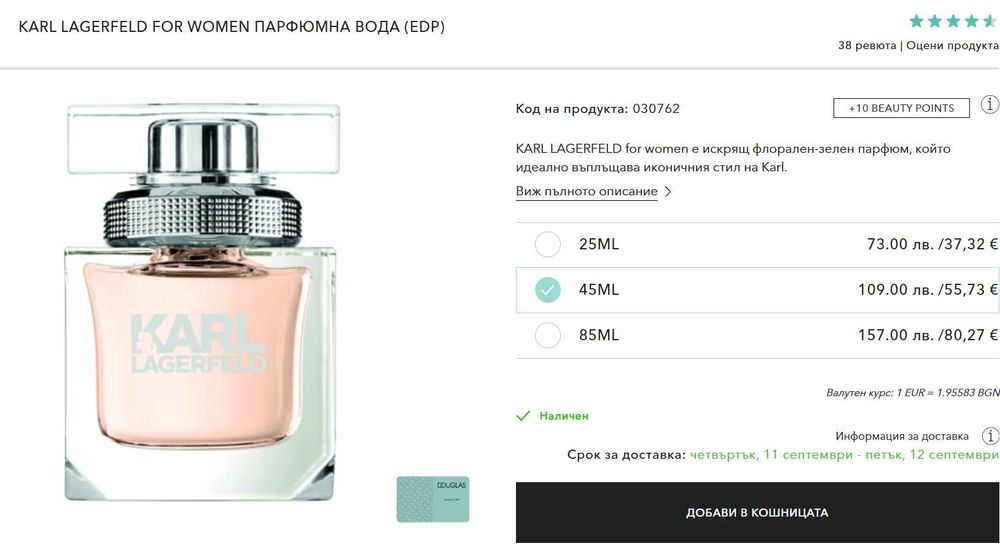This screenshot has height=554, width=1000.
Task: Open the 'Виж пълното описание' link
Action: [586, 191]
